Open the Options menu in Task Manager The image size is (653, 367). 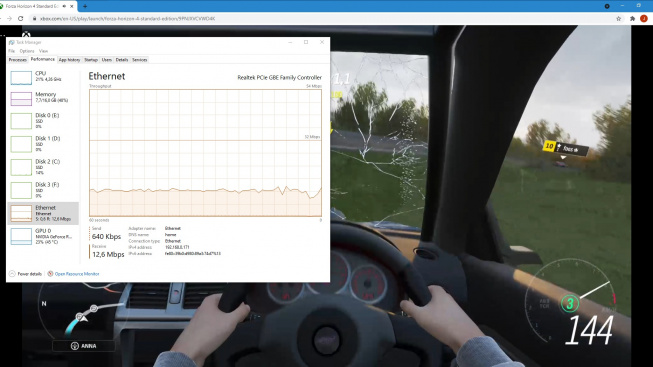27,51
